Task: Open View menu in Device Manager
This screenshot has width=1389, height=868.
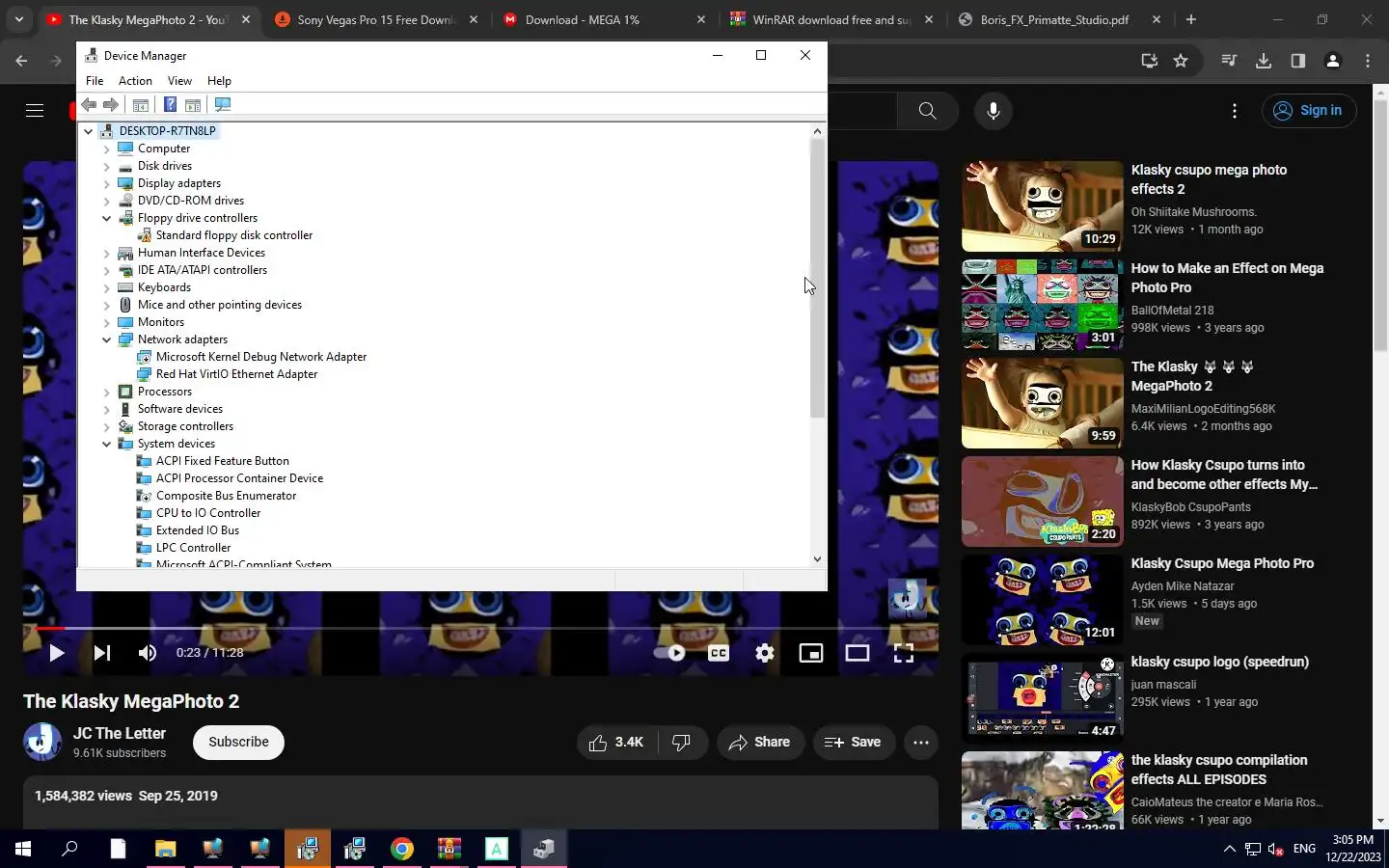Action: [179, 81]
